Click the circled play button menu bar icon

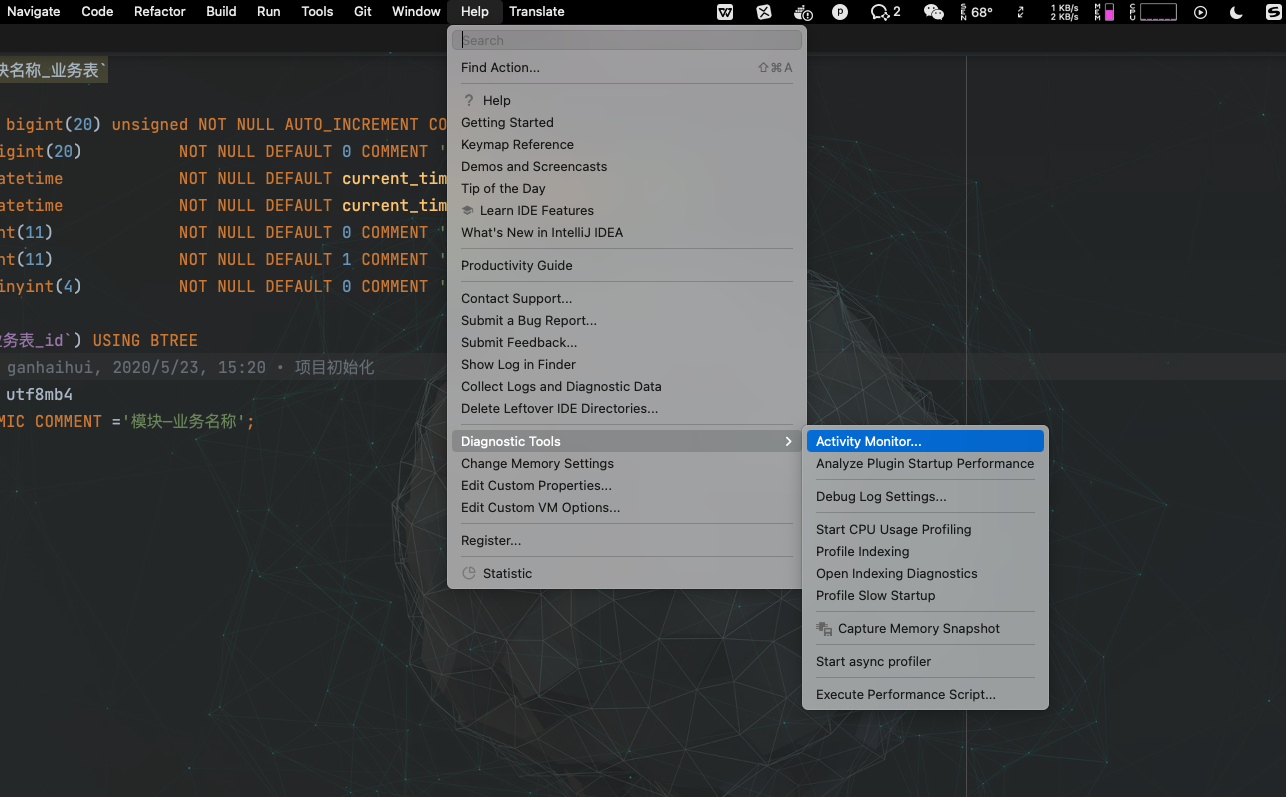point(1201,12)
